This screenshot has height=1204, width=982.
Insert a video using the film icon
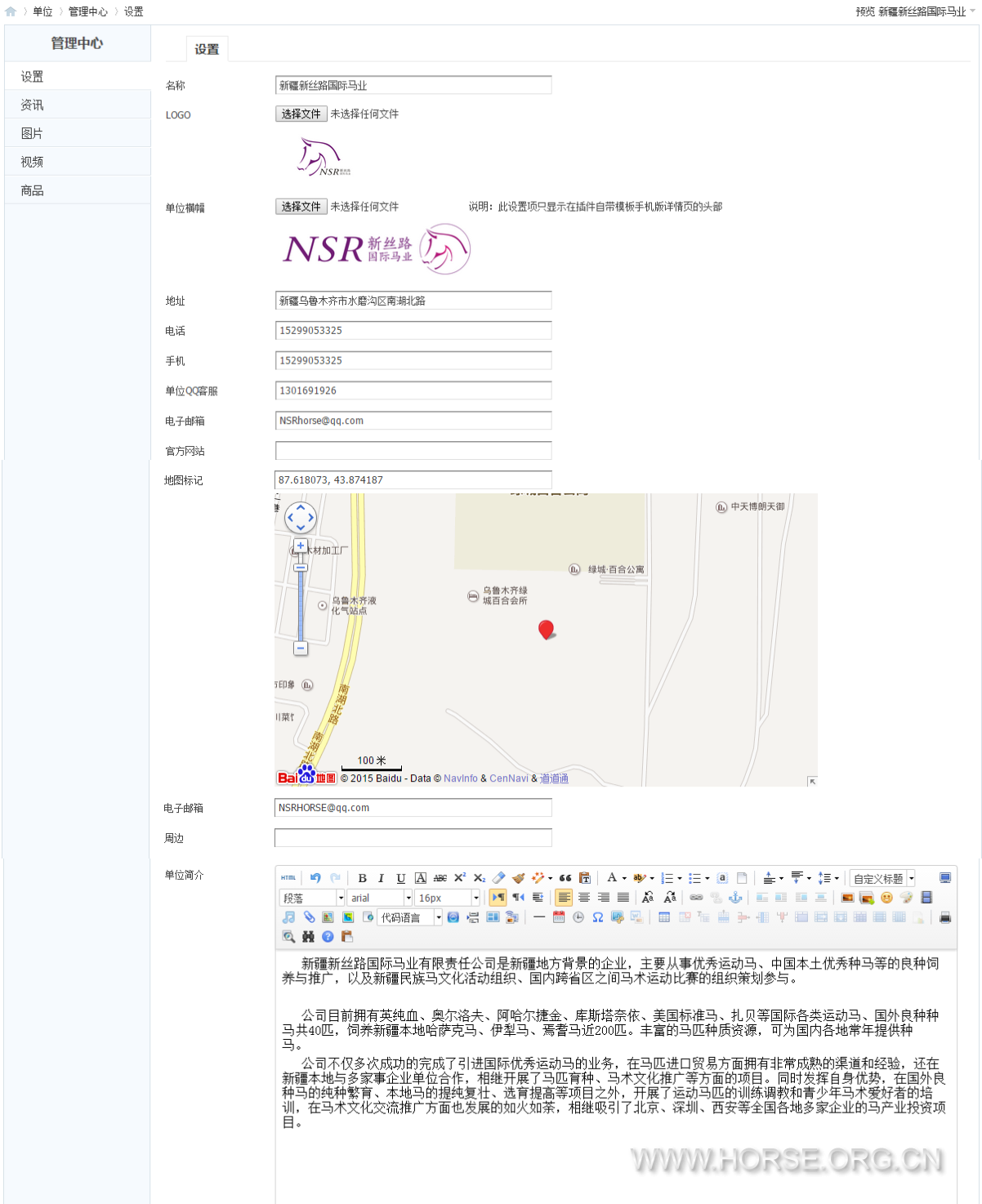(x=926, y=898)
